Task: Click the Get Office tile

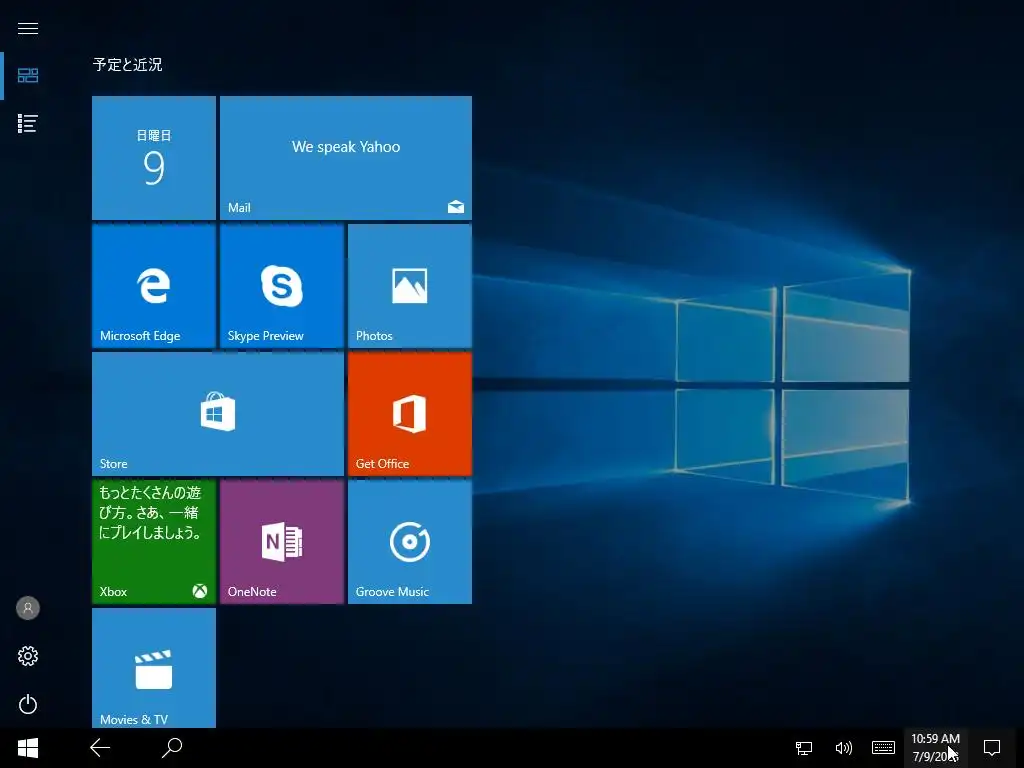Action: coord(410,414)
